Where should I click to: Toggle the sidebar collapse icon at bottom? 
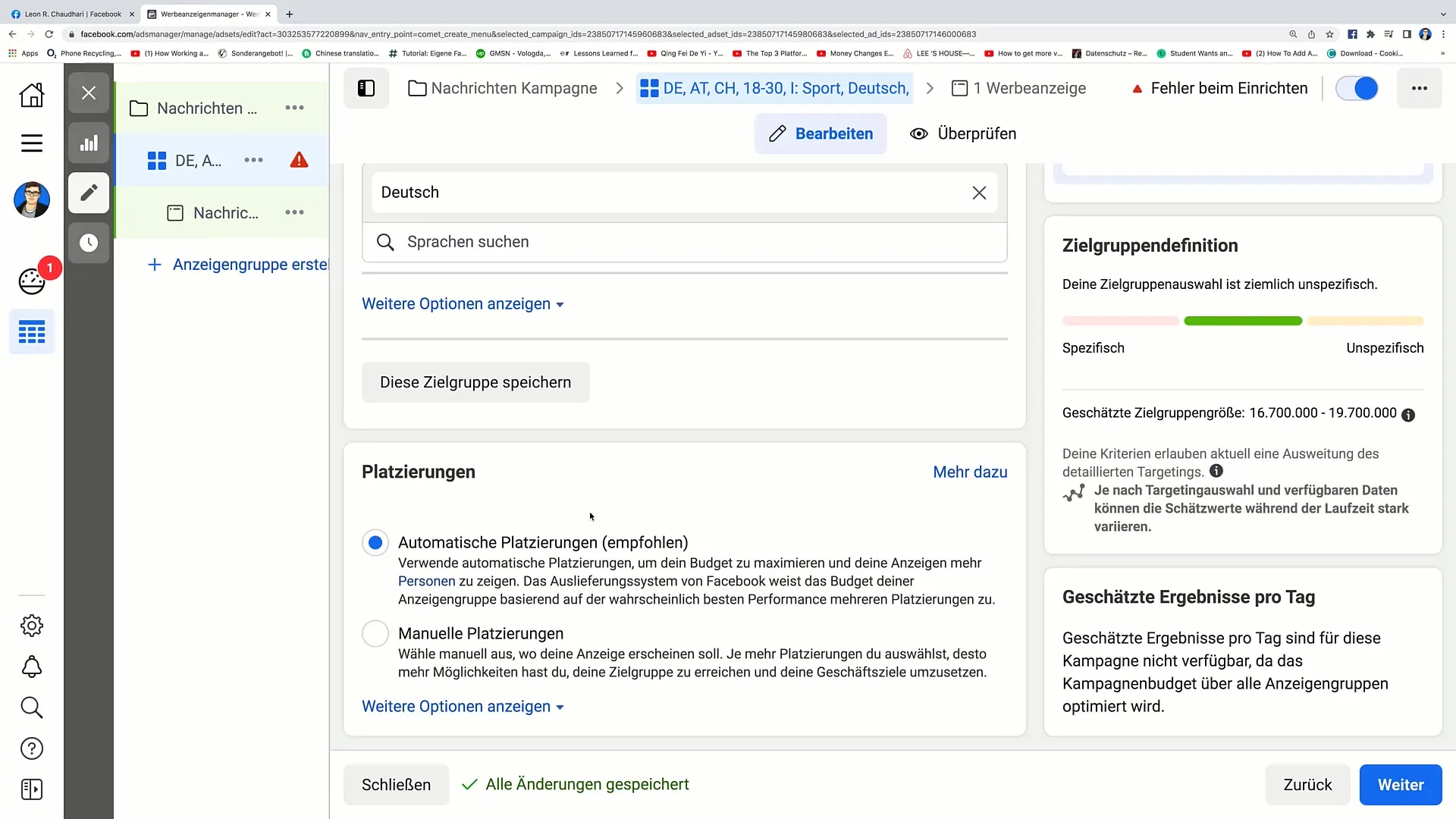32,789
